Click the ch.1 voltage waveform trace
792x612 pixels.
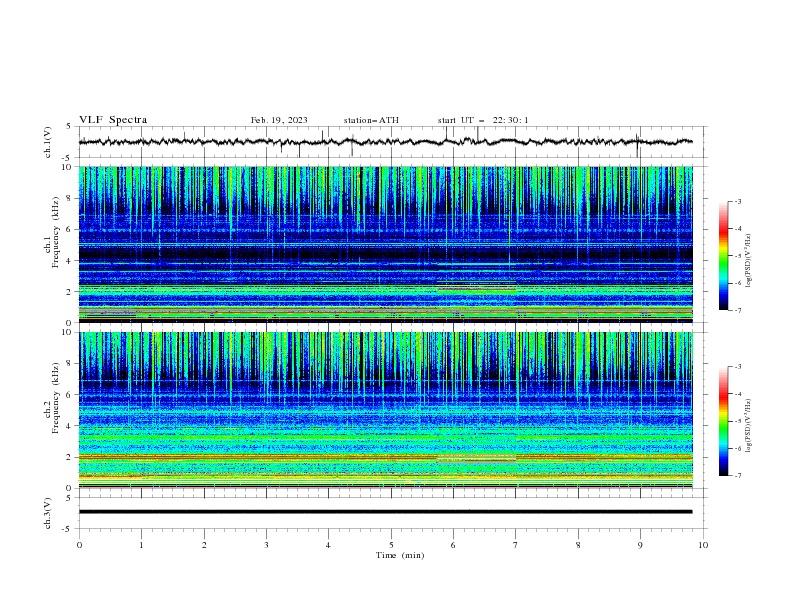(385, 142)
